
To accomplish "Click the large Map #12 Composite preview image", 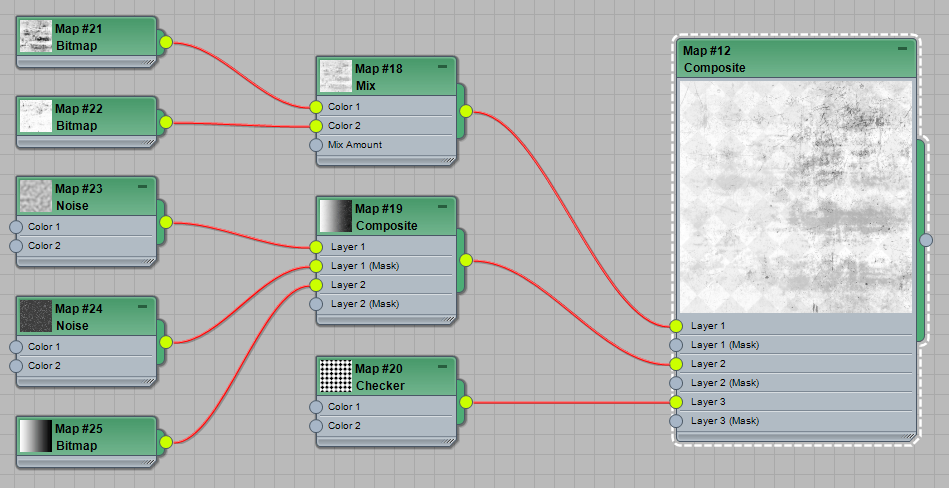I will (x=796, y=197).
